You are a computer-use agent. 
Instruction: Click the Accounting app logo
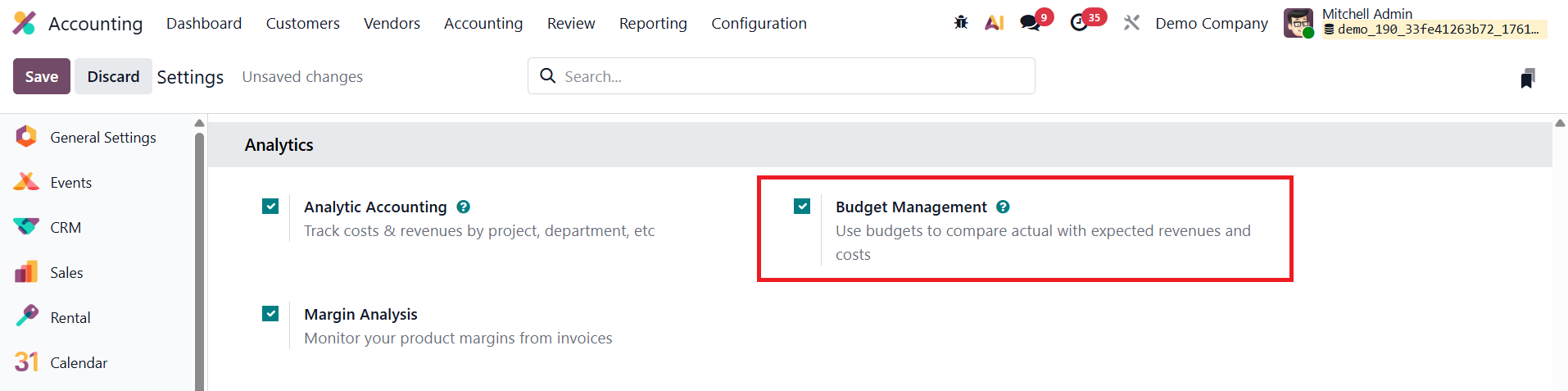pos(25,23)
